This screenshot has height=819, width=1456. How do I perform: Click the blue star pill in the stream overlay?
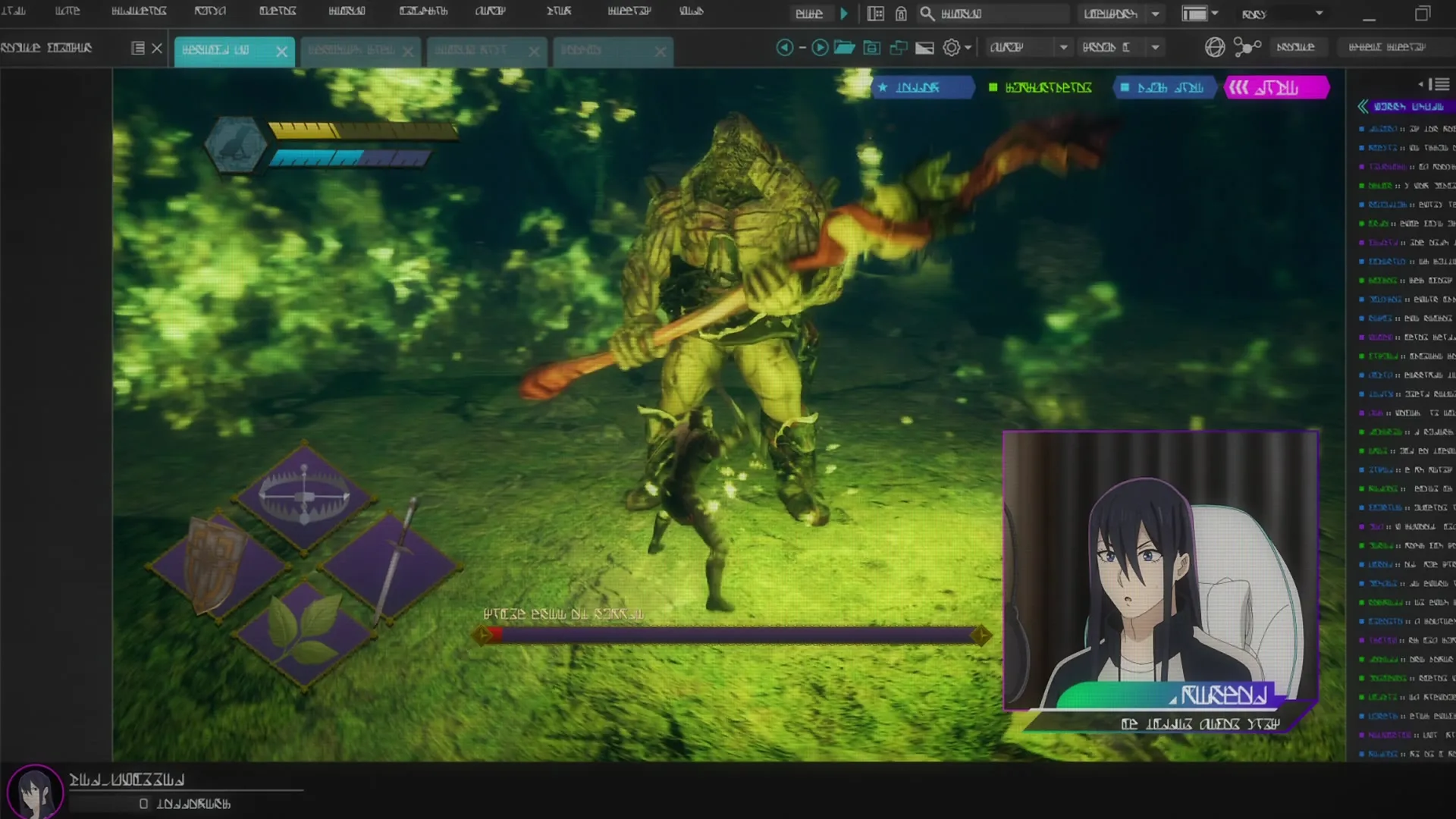922,87
